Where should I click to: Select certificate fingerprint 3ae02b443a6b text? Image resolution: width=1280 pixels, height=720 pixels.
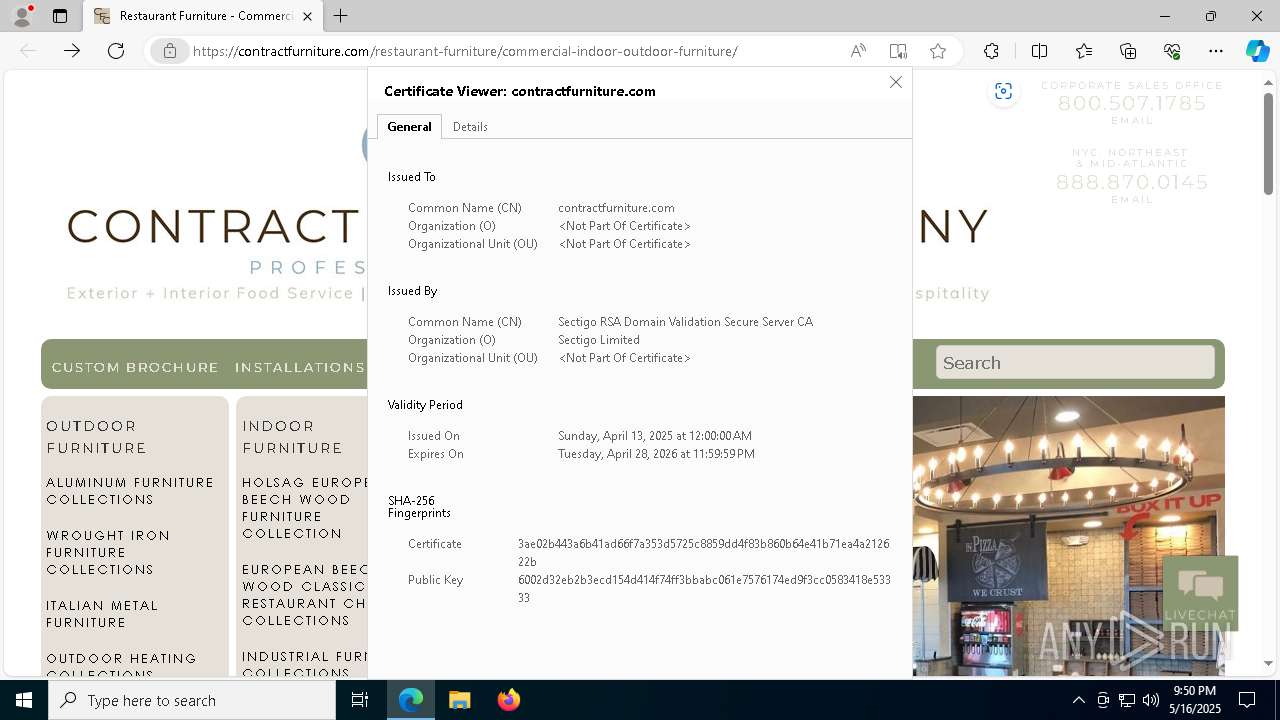703,553
